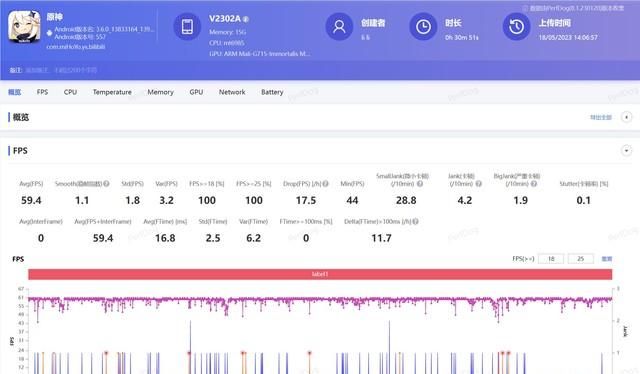Click the Smooth value 1.1

pos(82,200)
